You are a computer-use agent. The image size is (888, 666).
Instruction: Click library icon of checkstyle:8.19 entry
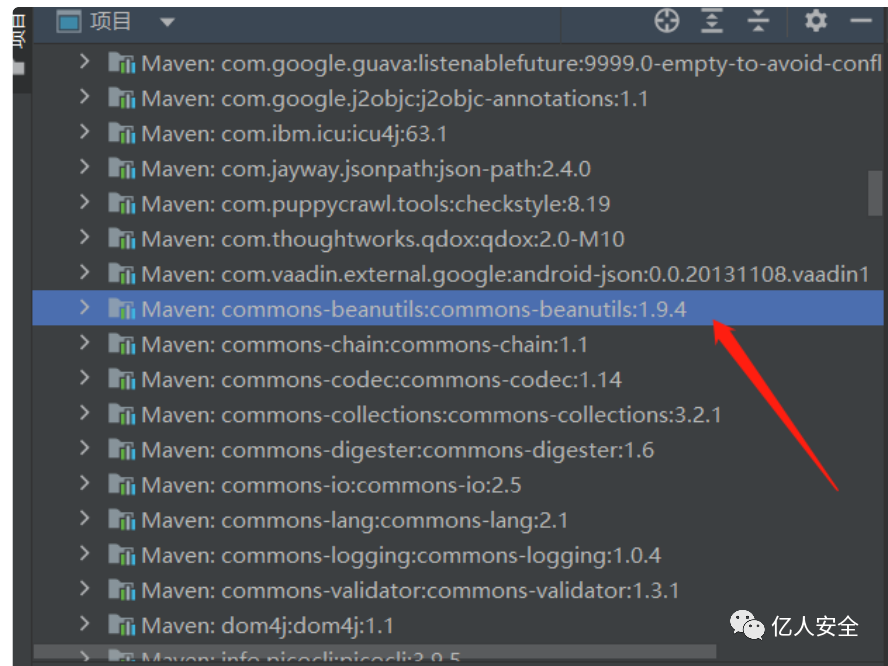coord(122,203)
